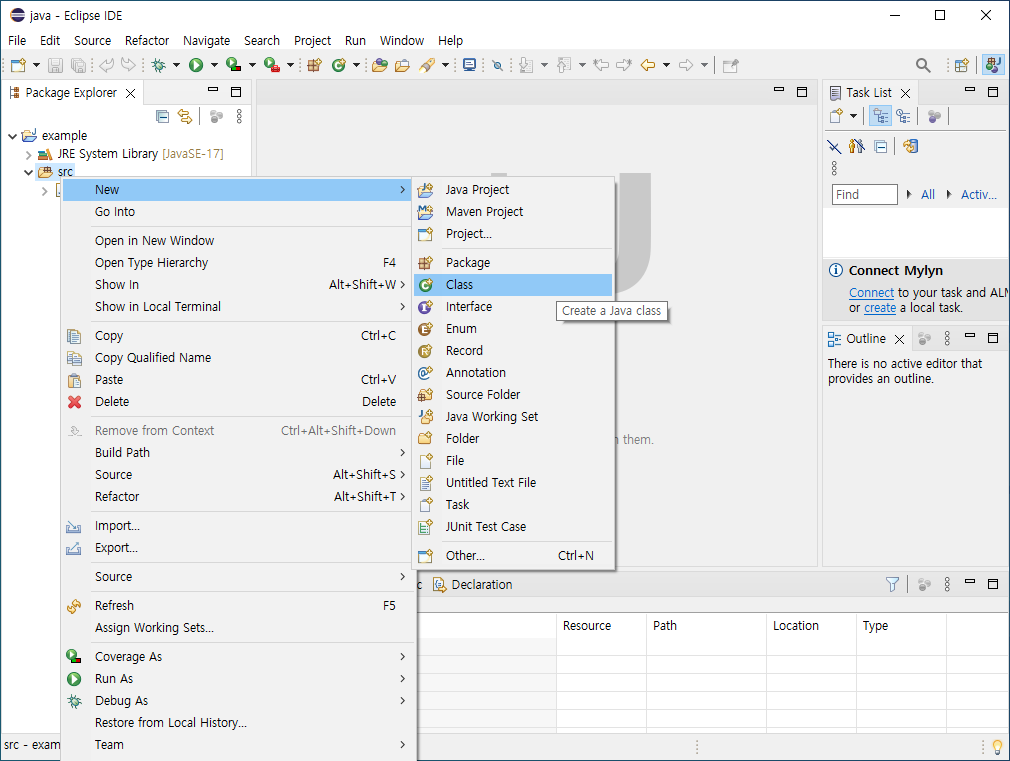This screenshot has height=761, width=1010.
Task: Click the New Task icon in Task List
Action: click(836, 117)
